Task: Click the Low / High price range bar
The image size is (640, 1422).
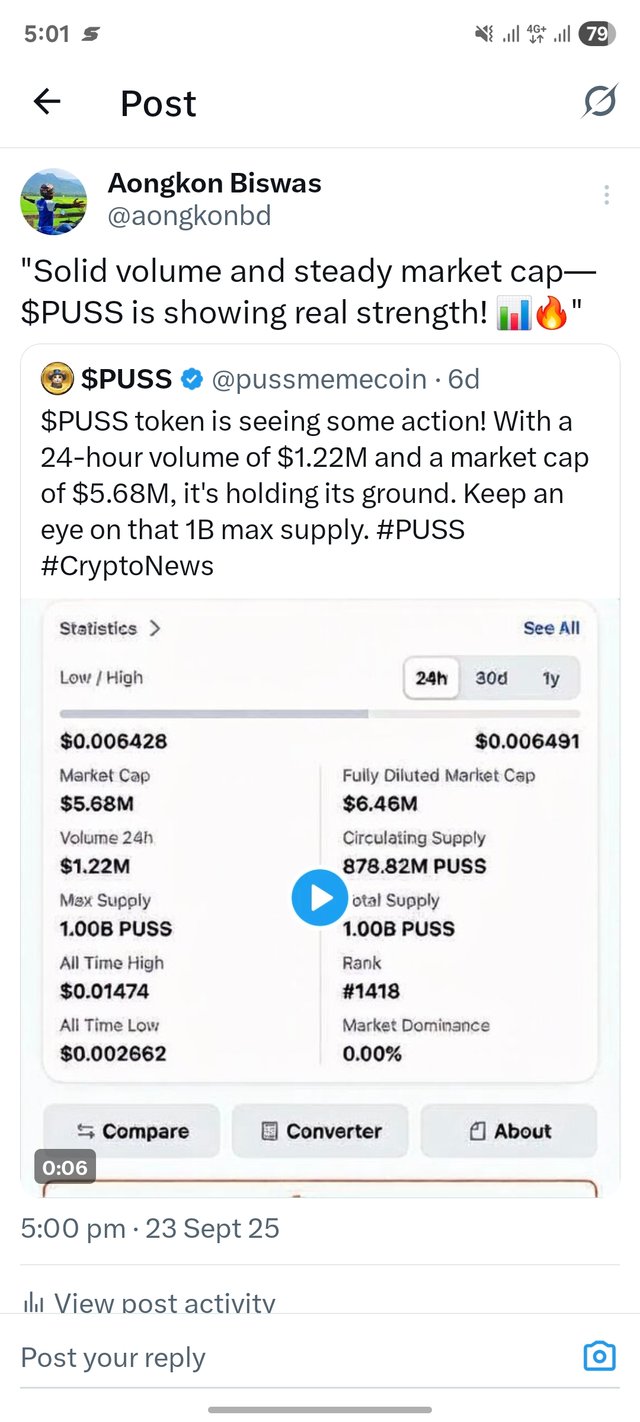Action: [319, 713]
